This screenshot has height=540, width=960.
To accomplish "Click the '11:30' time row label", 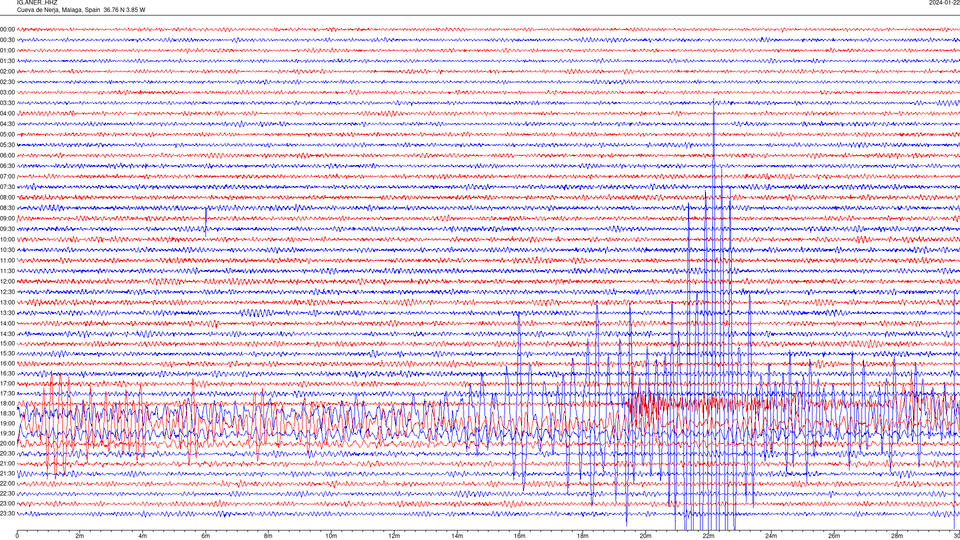I will click(x=7, y=271).
